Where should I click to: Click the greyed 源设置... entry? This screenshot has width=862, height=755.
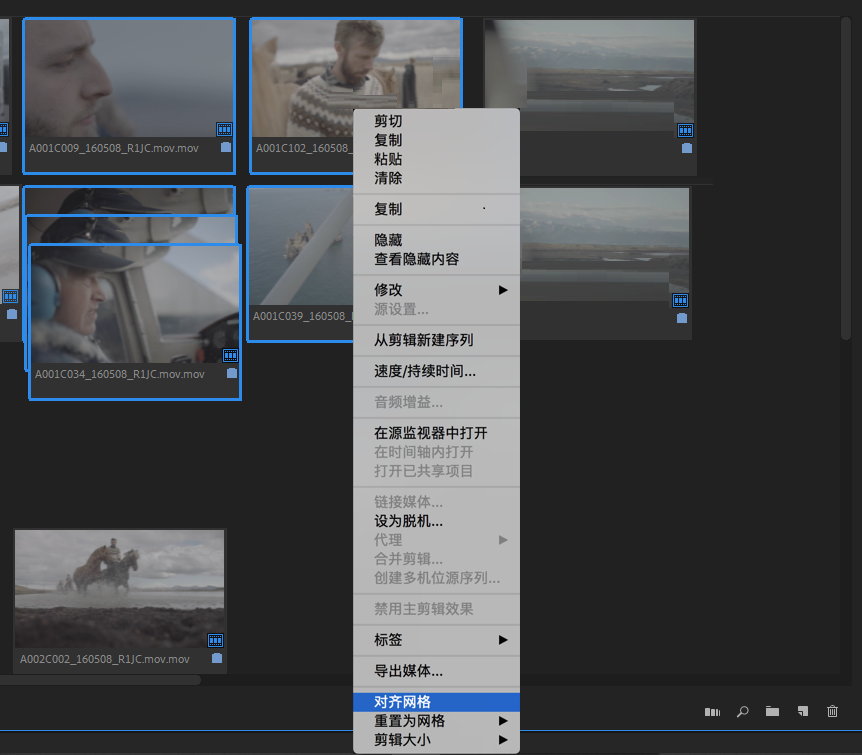[436, 309]
